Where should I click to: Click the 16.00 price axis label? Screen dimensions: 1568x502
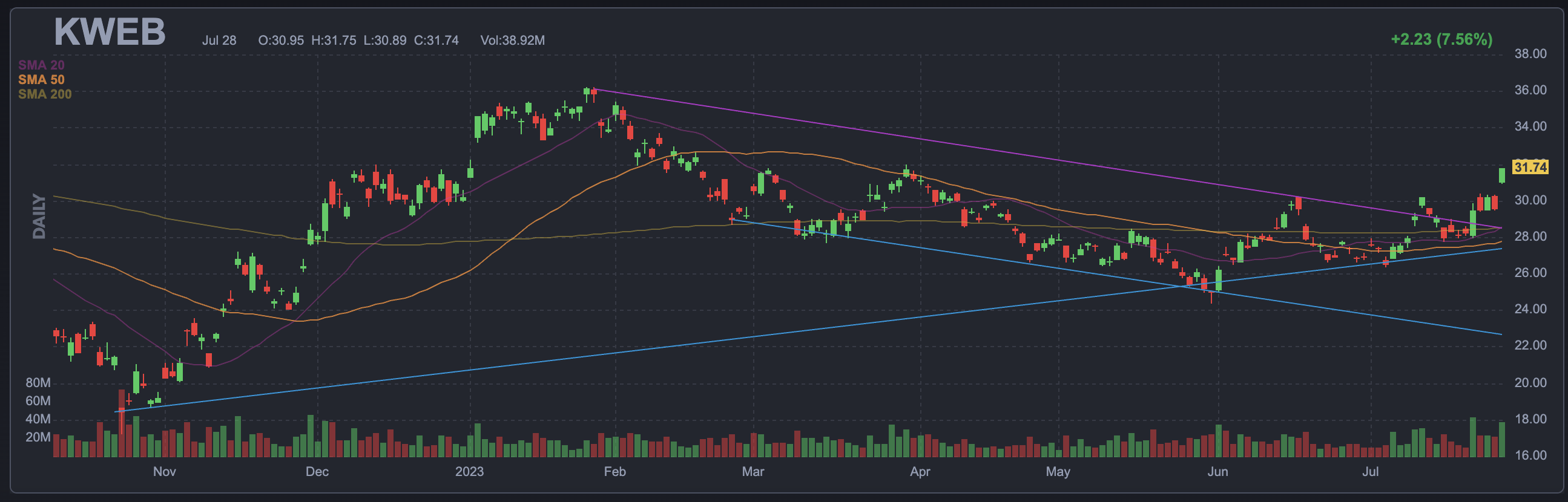pos(1530,455)
